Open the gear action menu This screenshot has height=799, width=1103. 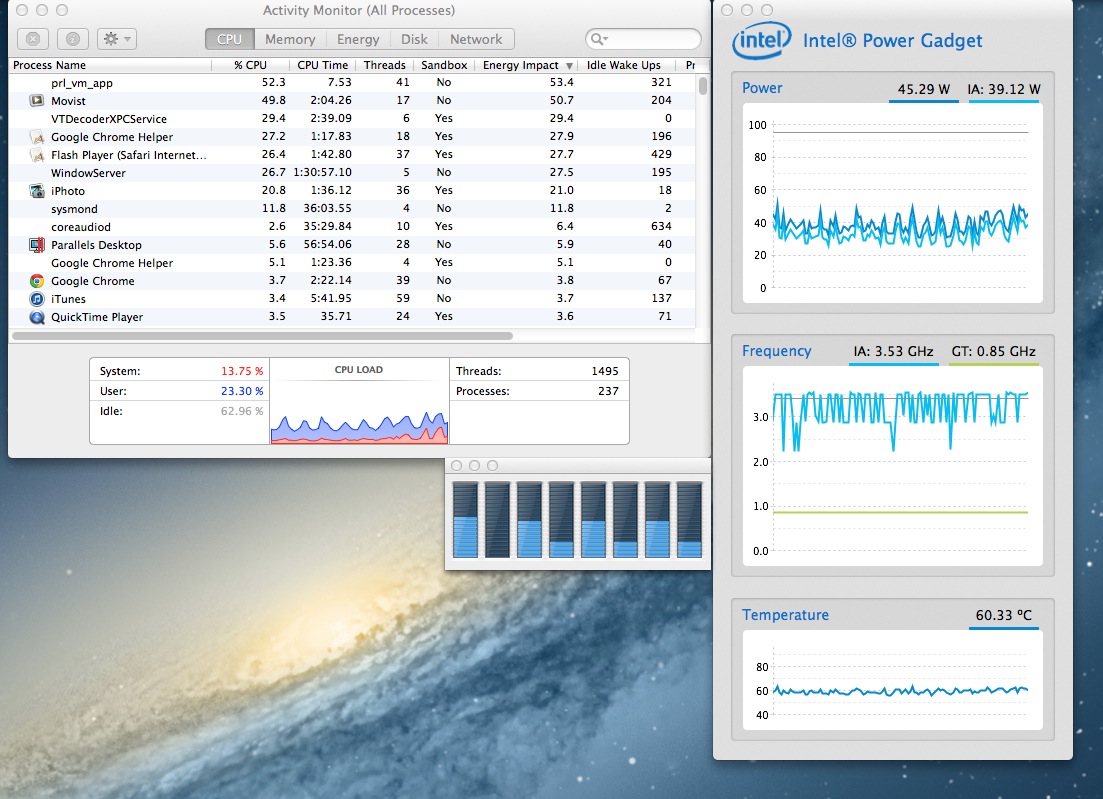tap(116, 39)
